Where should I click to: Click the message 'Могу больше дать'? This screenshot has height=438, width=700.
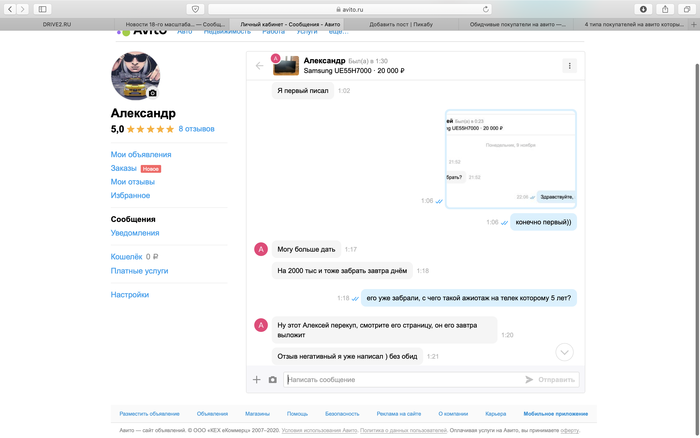click(x=306, y=249)
